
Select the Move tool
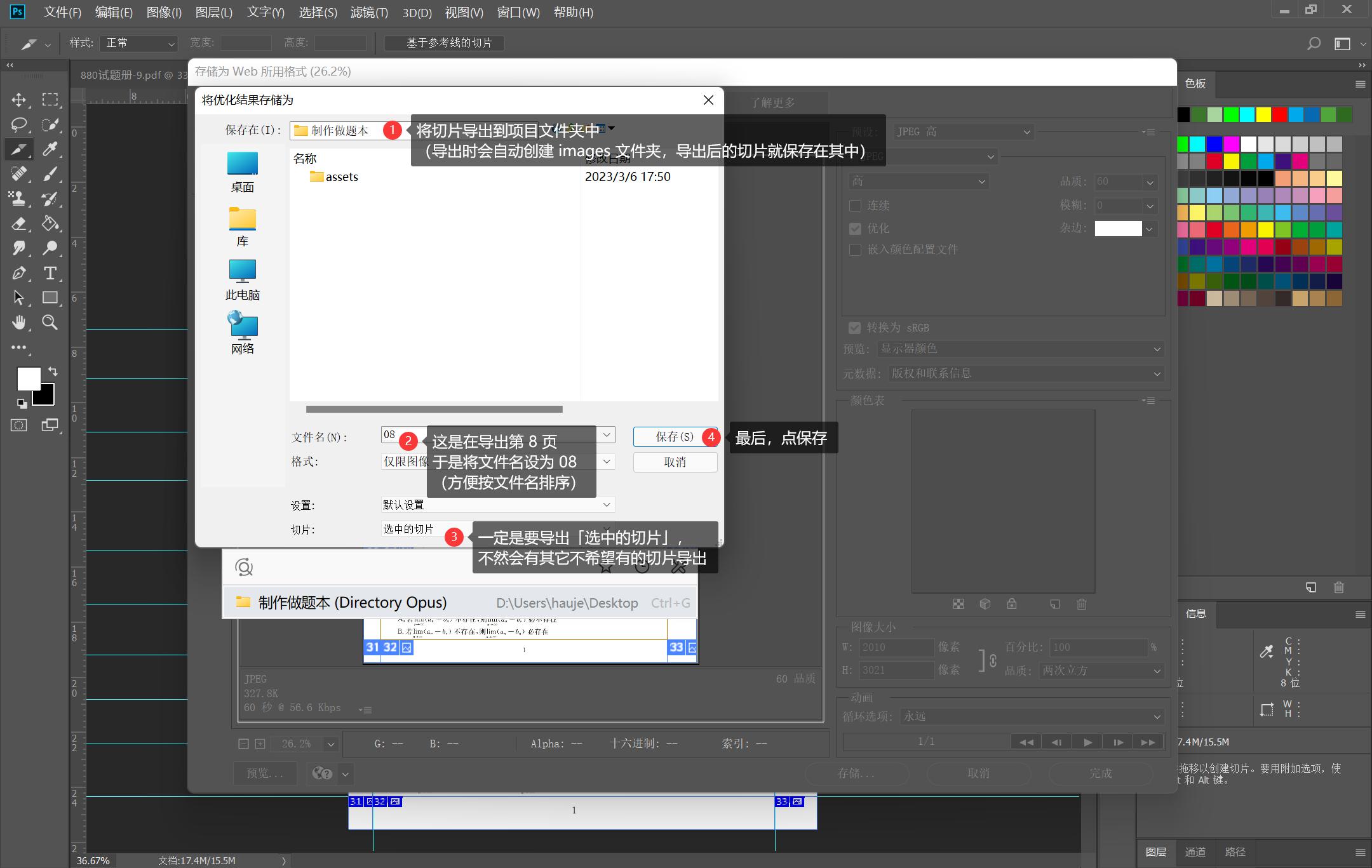point(18,100)
